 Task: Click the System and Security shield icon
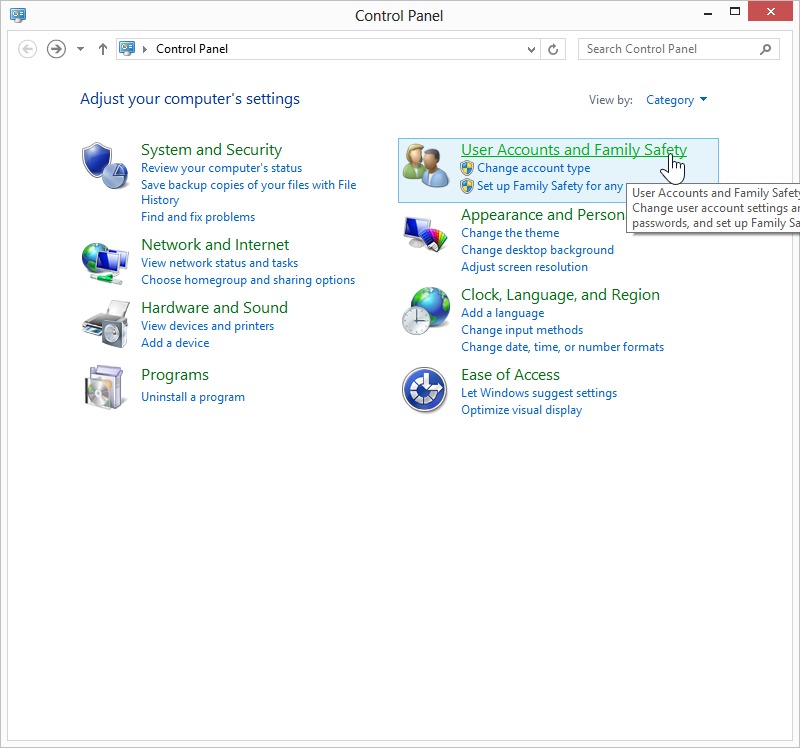[x=105, y=166]
